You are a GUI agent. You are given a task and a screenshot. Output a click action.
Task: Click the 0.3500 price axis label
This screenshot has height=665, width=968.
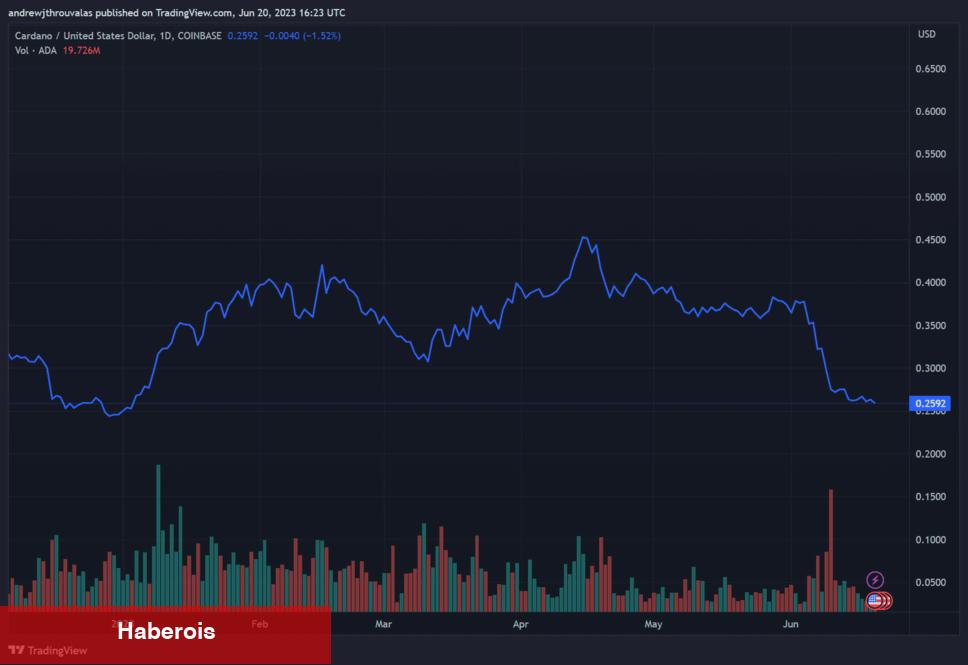click(x=930, y=326)
